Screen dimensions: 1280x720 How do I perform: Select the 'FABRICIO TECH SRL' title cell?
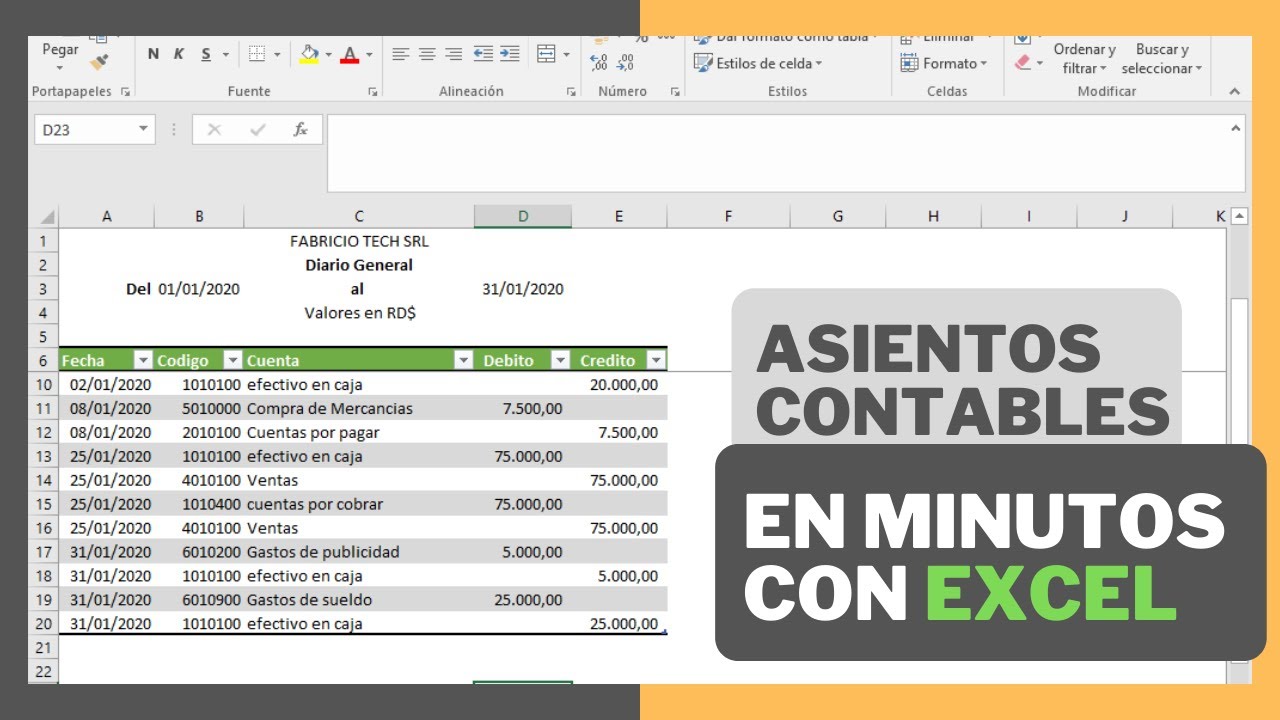[x=359, y=241]
